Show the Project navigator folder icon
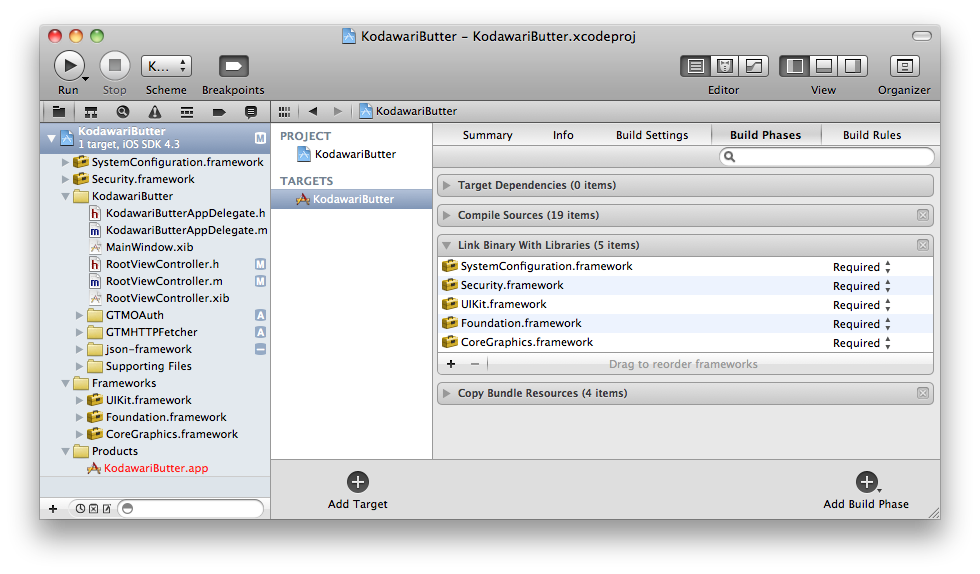 tap(59, 112)
